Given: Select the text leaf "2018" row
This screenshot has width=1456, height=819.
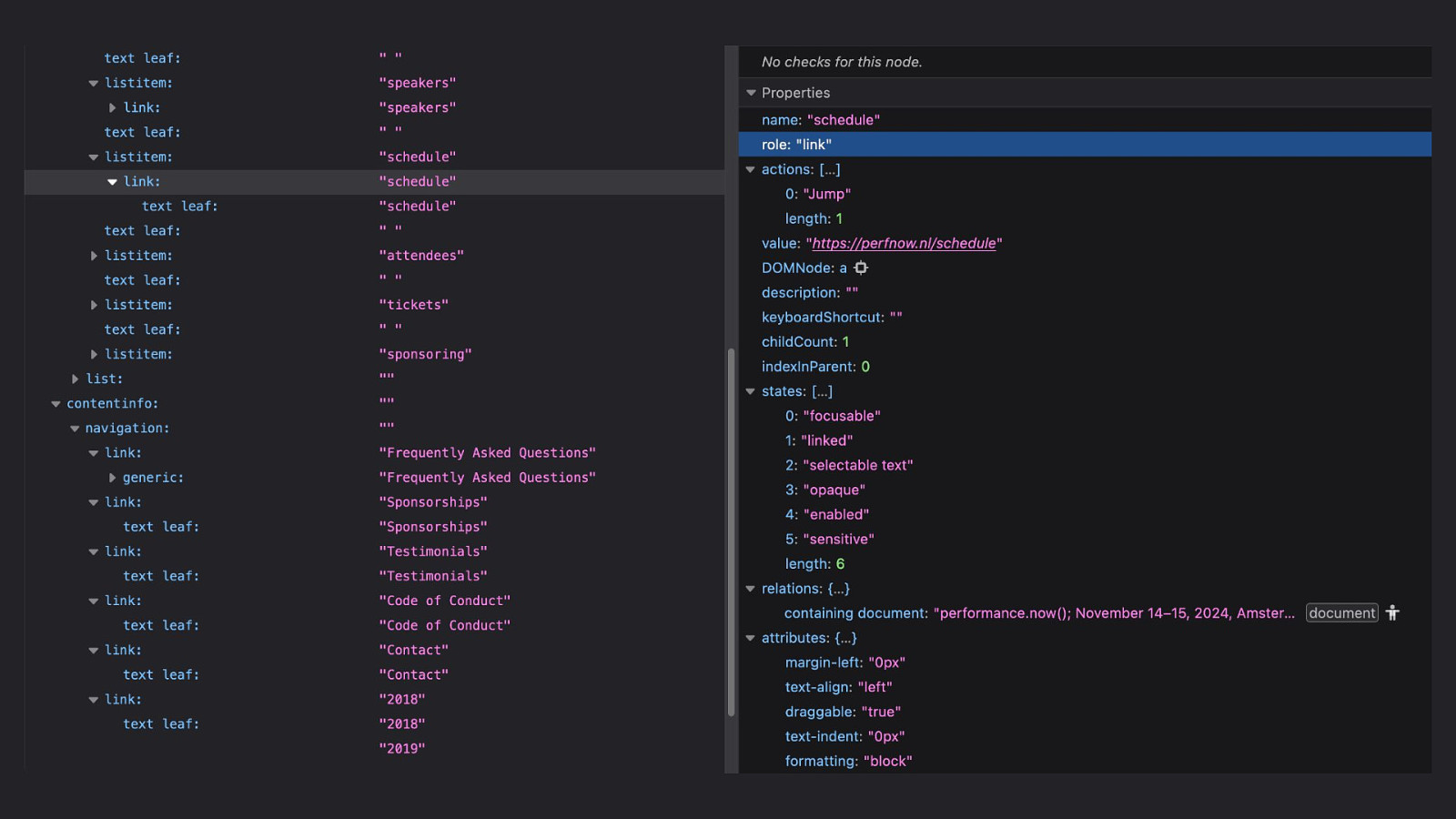Looking at the screenshot, I should [374, 724].
